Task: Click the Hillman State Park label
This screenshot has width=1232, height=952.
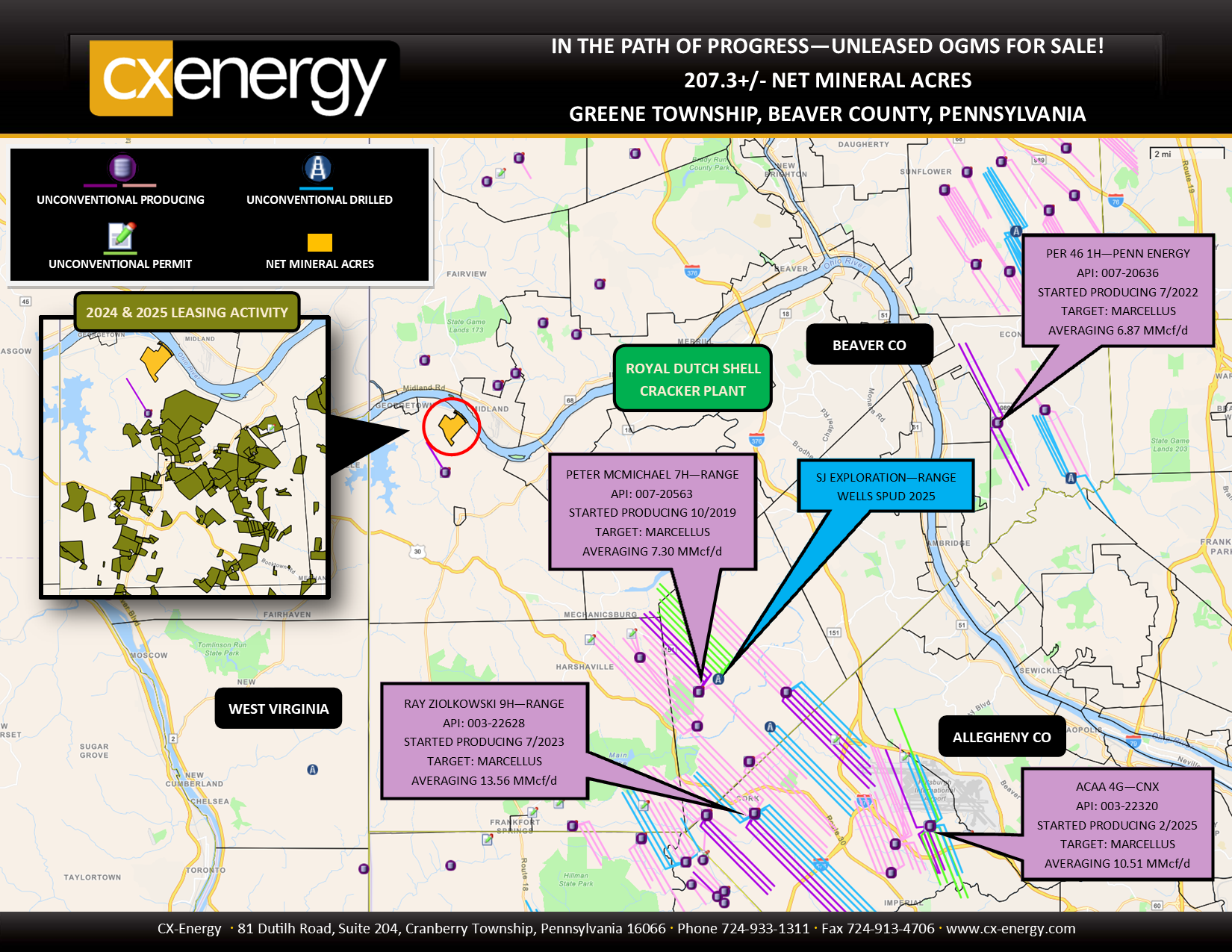Action: pyautogui.click(x=576, y=880)
